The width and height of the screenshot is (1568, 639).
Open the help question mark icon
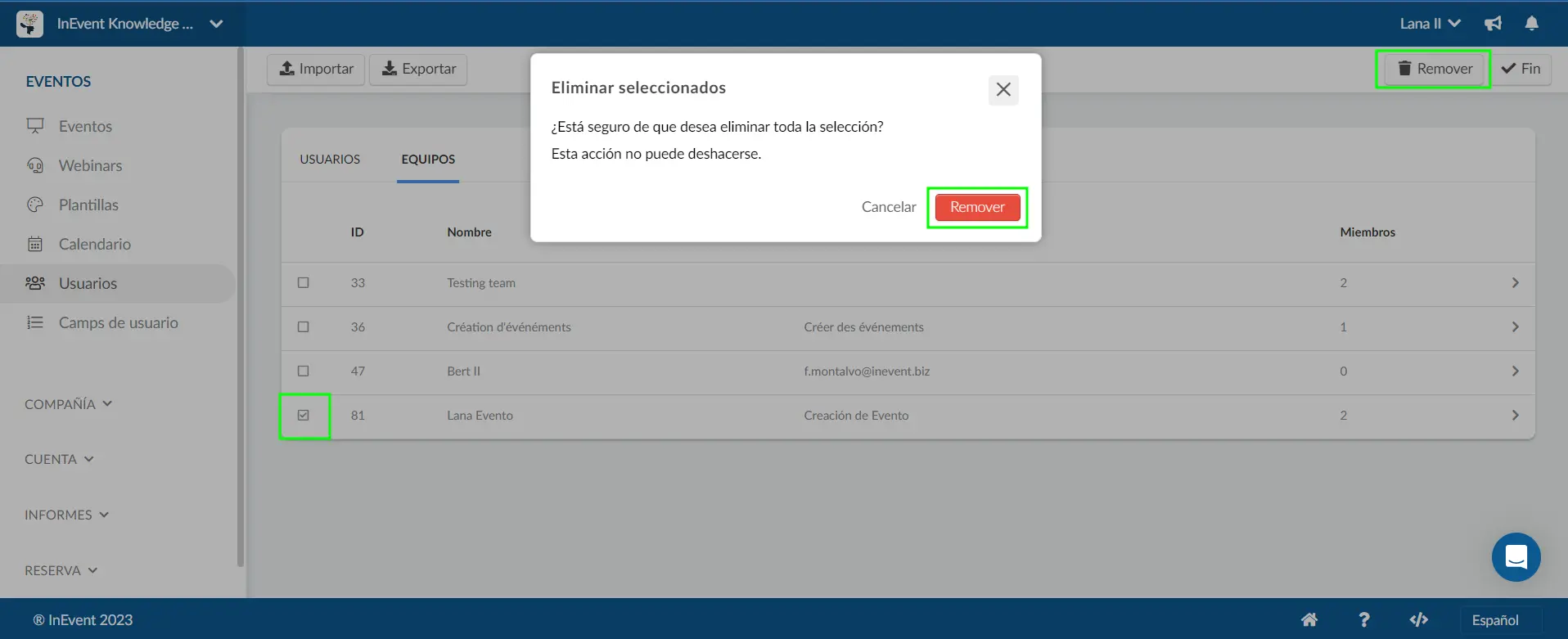(x=1363, y=619)
